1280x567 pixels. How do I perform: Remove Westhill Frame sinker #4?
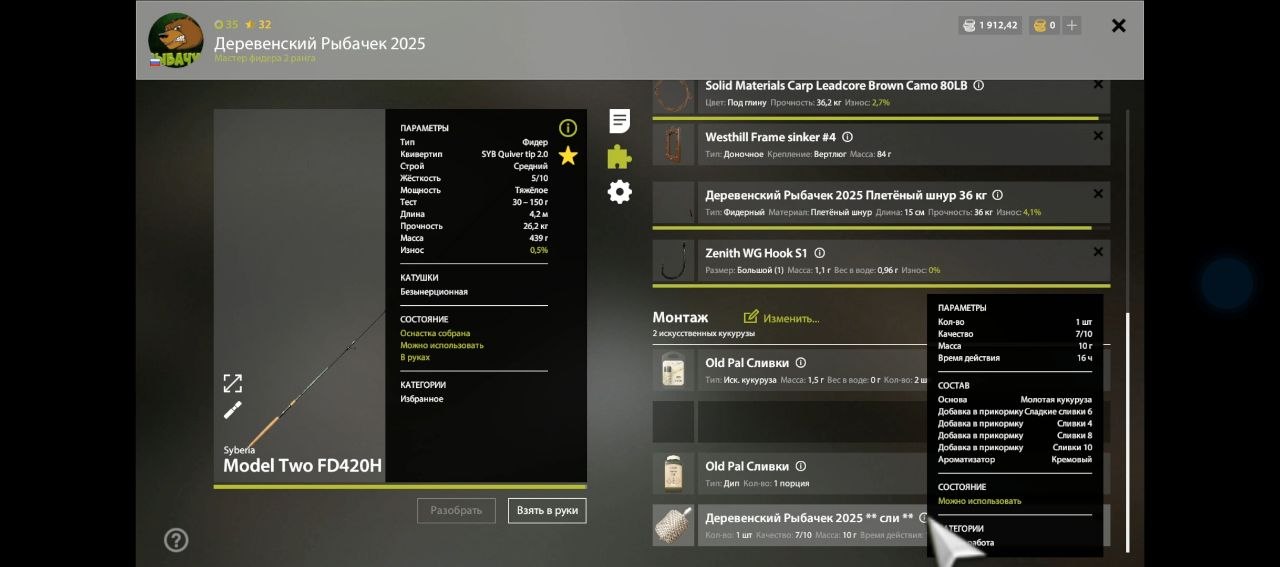point(1098,136)
